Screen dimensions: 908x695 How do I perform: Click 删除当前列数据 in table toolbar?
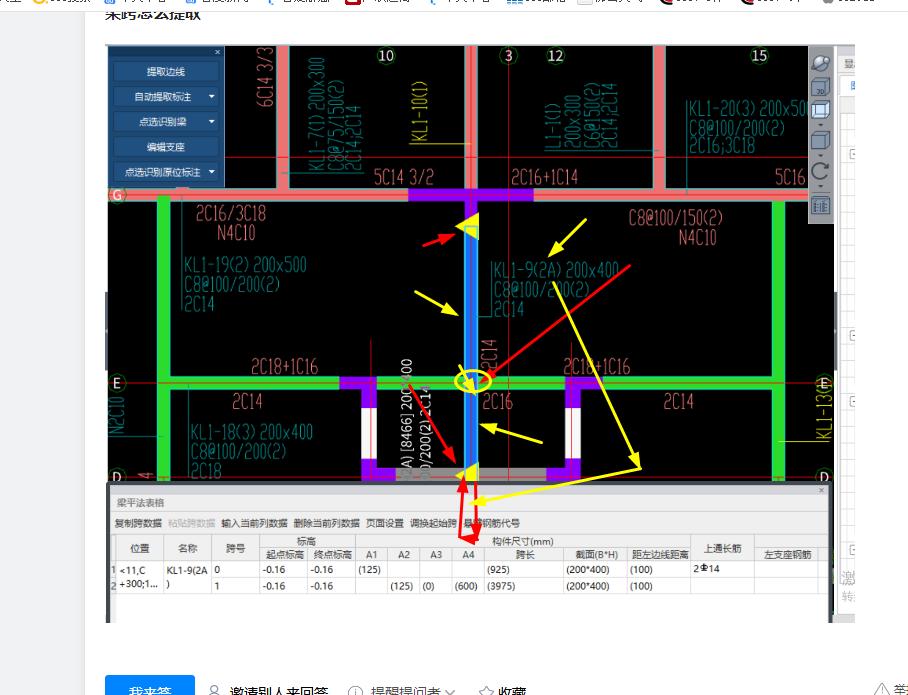[x=327, y=523]
